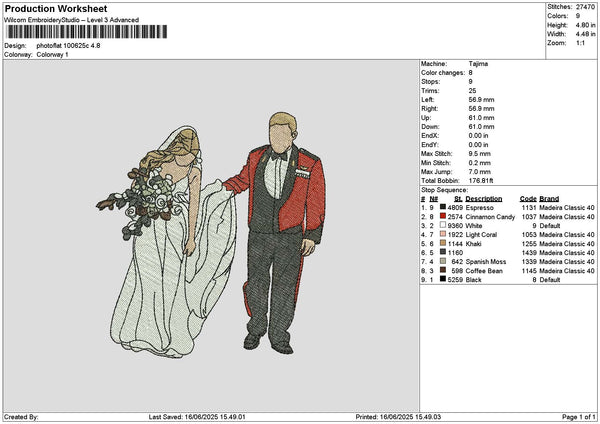The height and width of the screenshot is (424, 600).
Task: Click stitch count '5259' in Black row
Action: coord(455,280)
